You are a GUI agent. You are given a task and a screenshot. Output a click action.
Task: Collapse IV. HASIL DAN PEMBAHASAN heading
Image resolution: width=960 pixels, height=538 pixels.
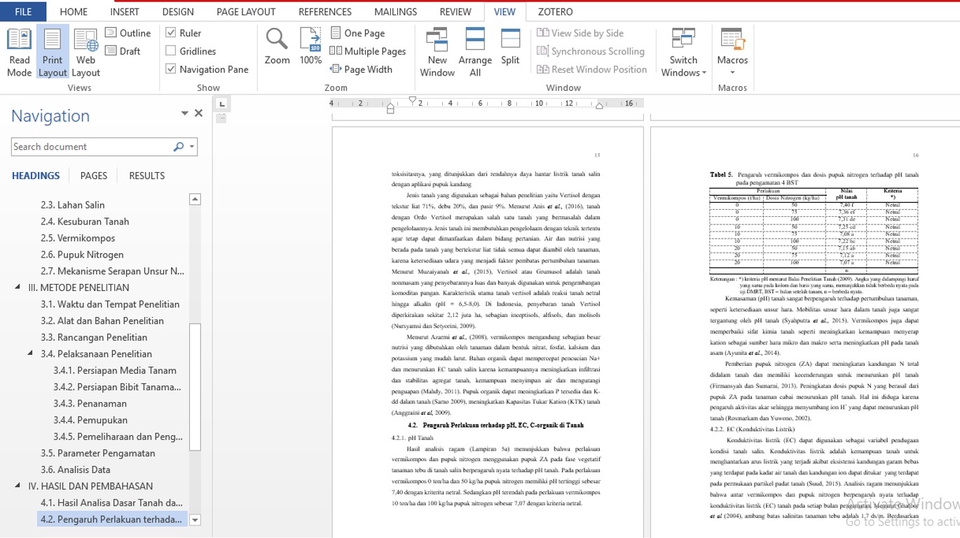(17, 485)
